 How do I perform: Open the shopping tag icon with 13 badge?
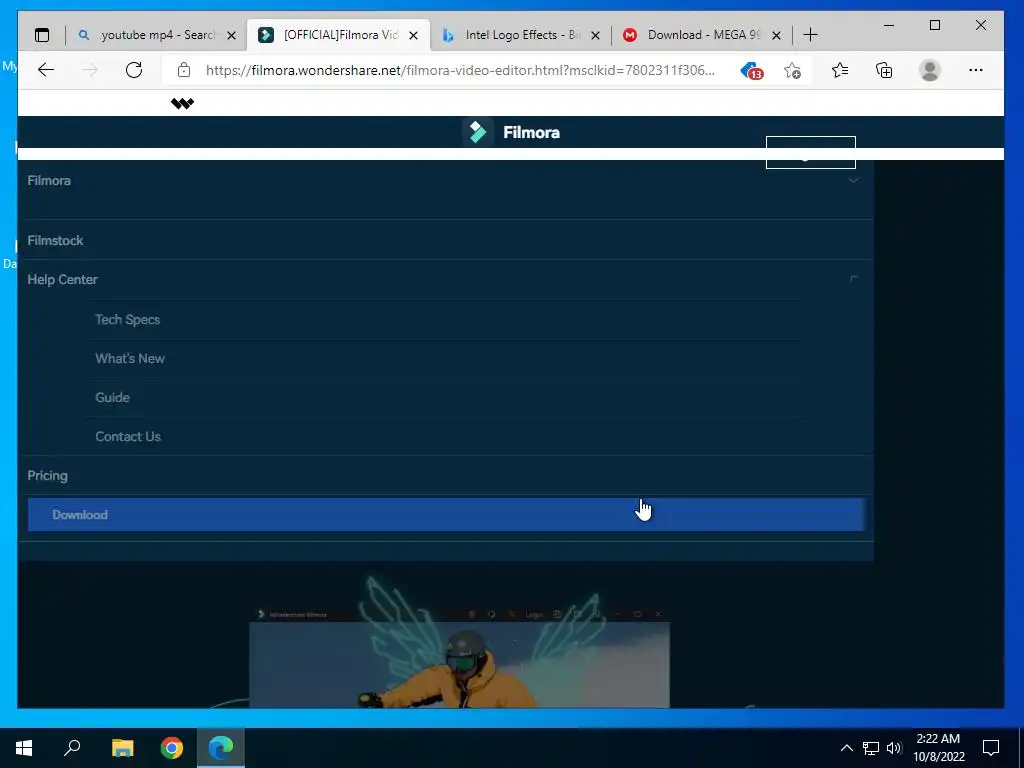coord(751,71)
